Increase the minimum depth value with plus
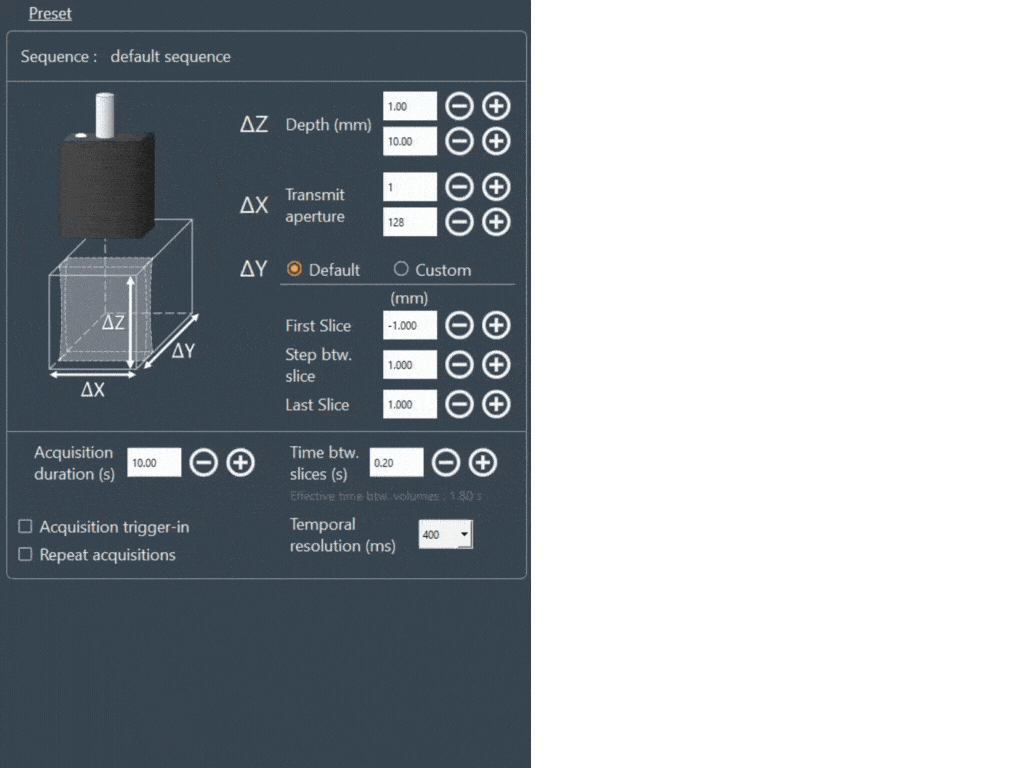 496,106
